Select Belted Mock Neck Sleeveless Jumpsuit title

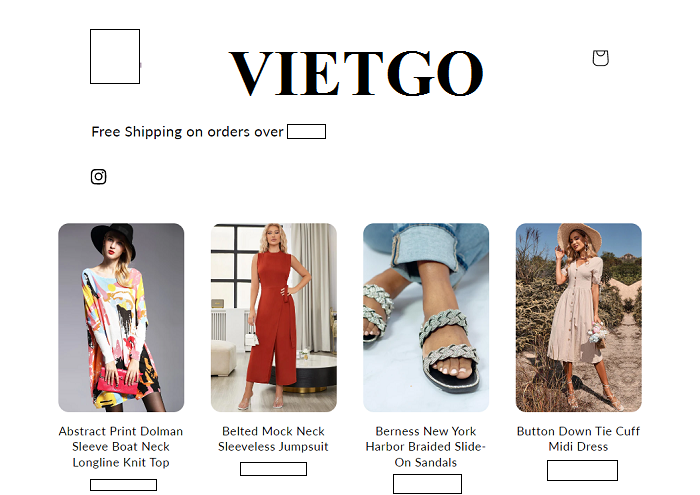pos(273,439)
